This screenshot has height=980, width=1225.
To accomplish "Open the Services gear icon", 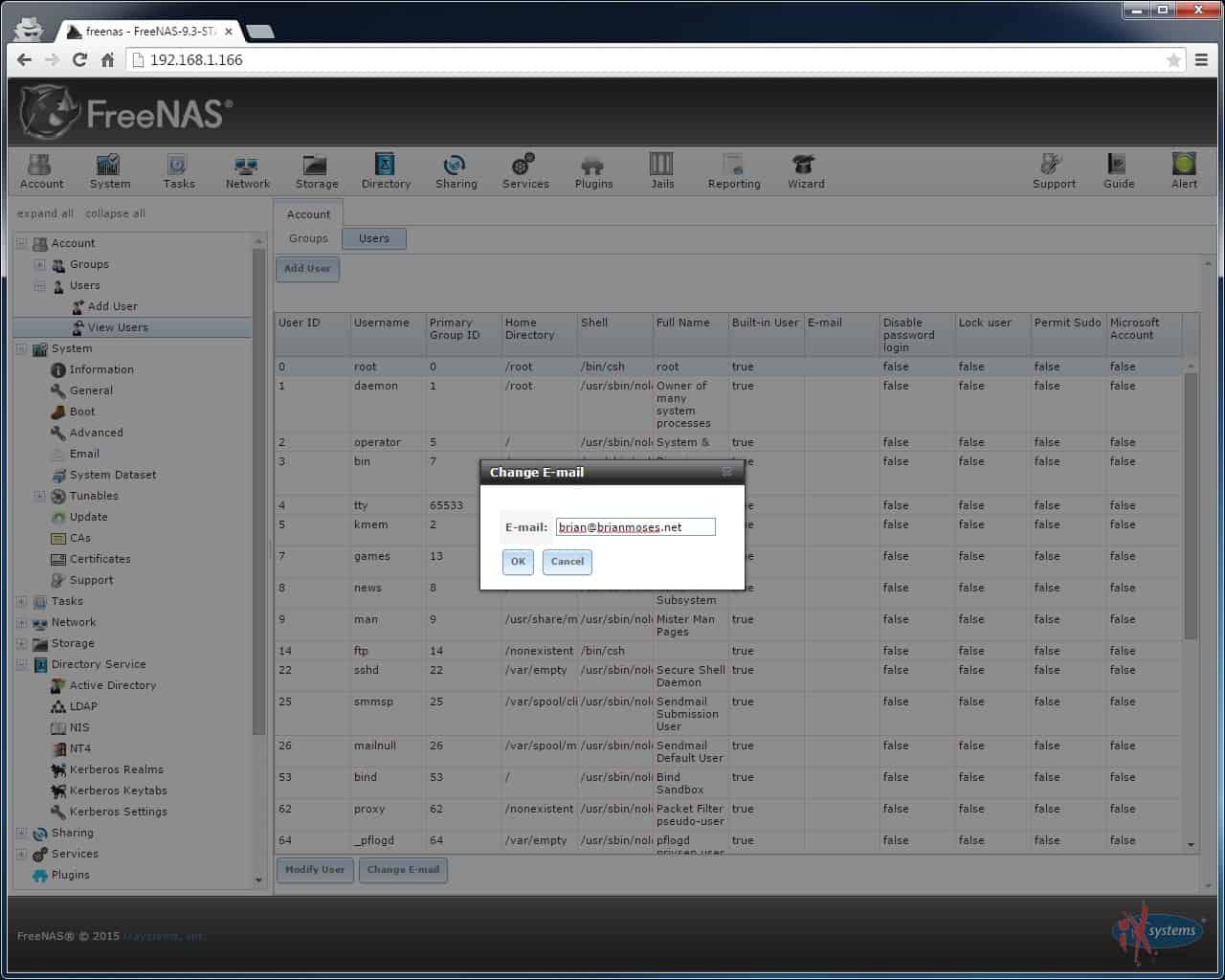I will click(x=524, y=165).
